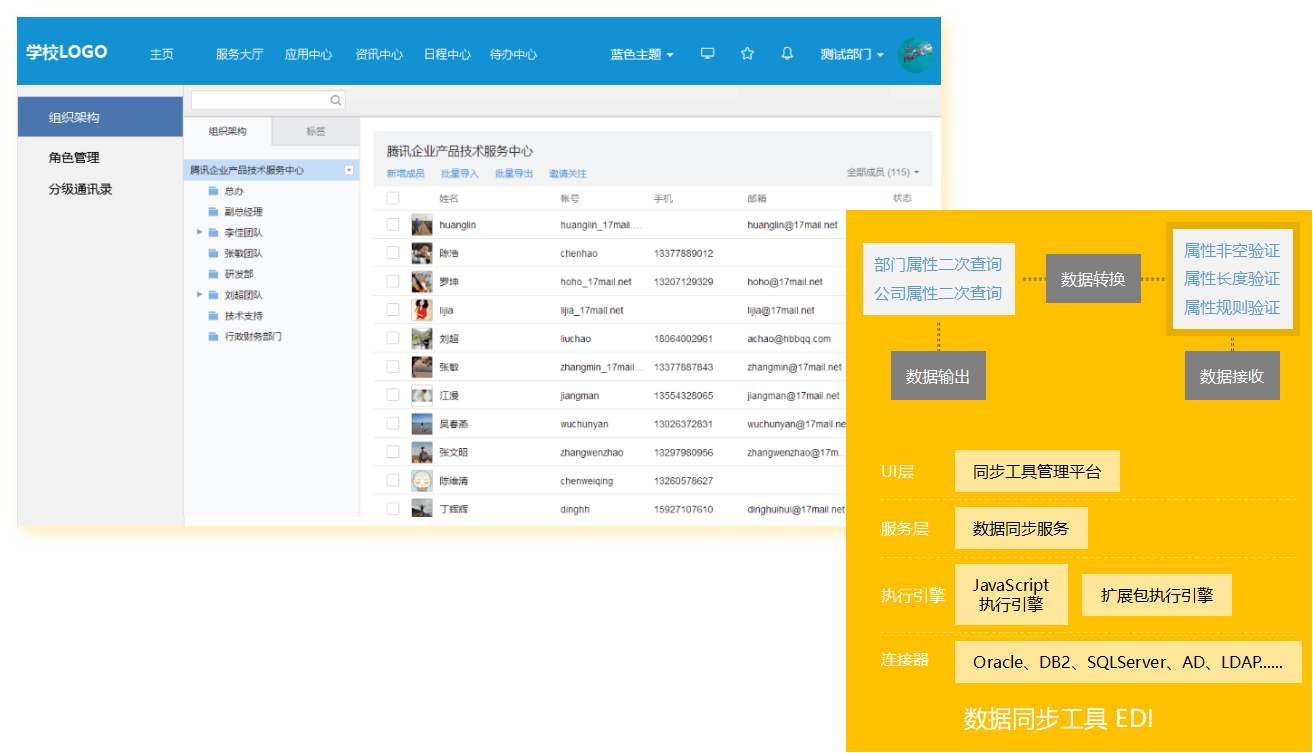
Task: Click 刘超's avatar photo
Action: 422,339
